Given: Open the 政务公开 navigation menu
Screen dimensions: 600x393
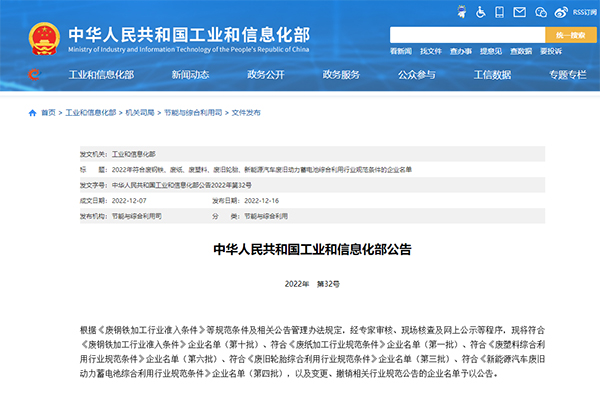Looking at the screenshot, I should pos(266,75).
